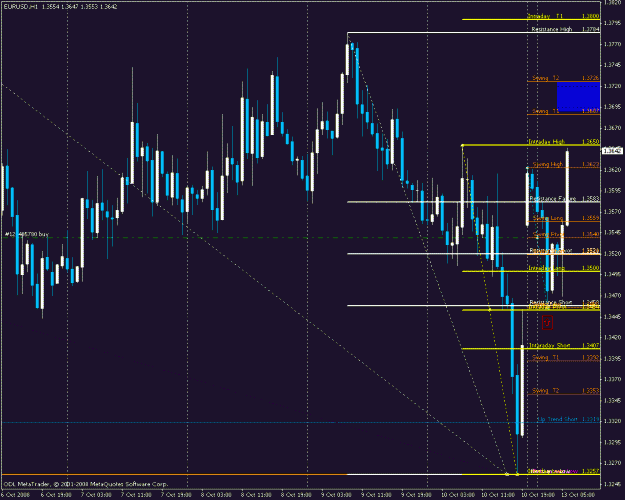Viewport: 625px width, 500px height.
Task: Click the Resistance High 1.3784 label
Action: coord(565,29)
